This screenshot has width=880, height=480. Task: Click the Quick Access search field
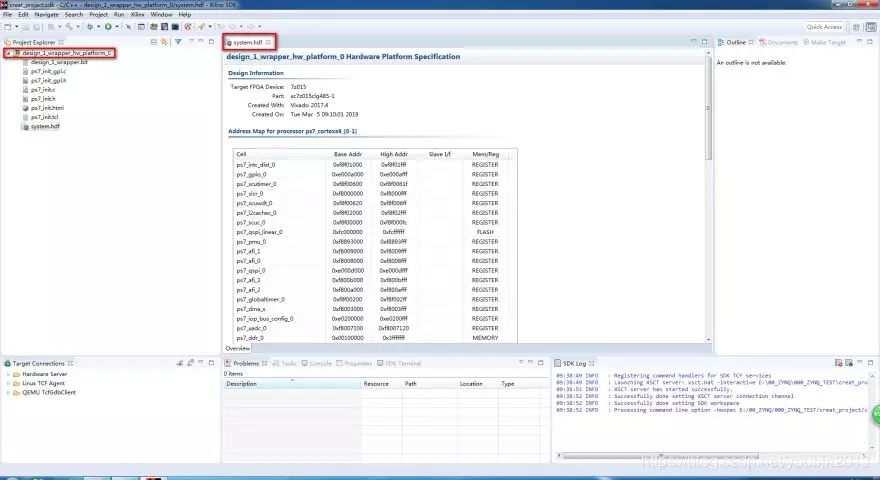click(x=824, y=27)
